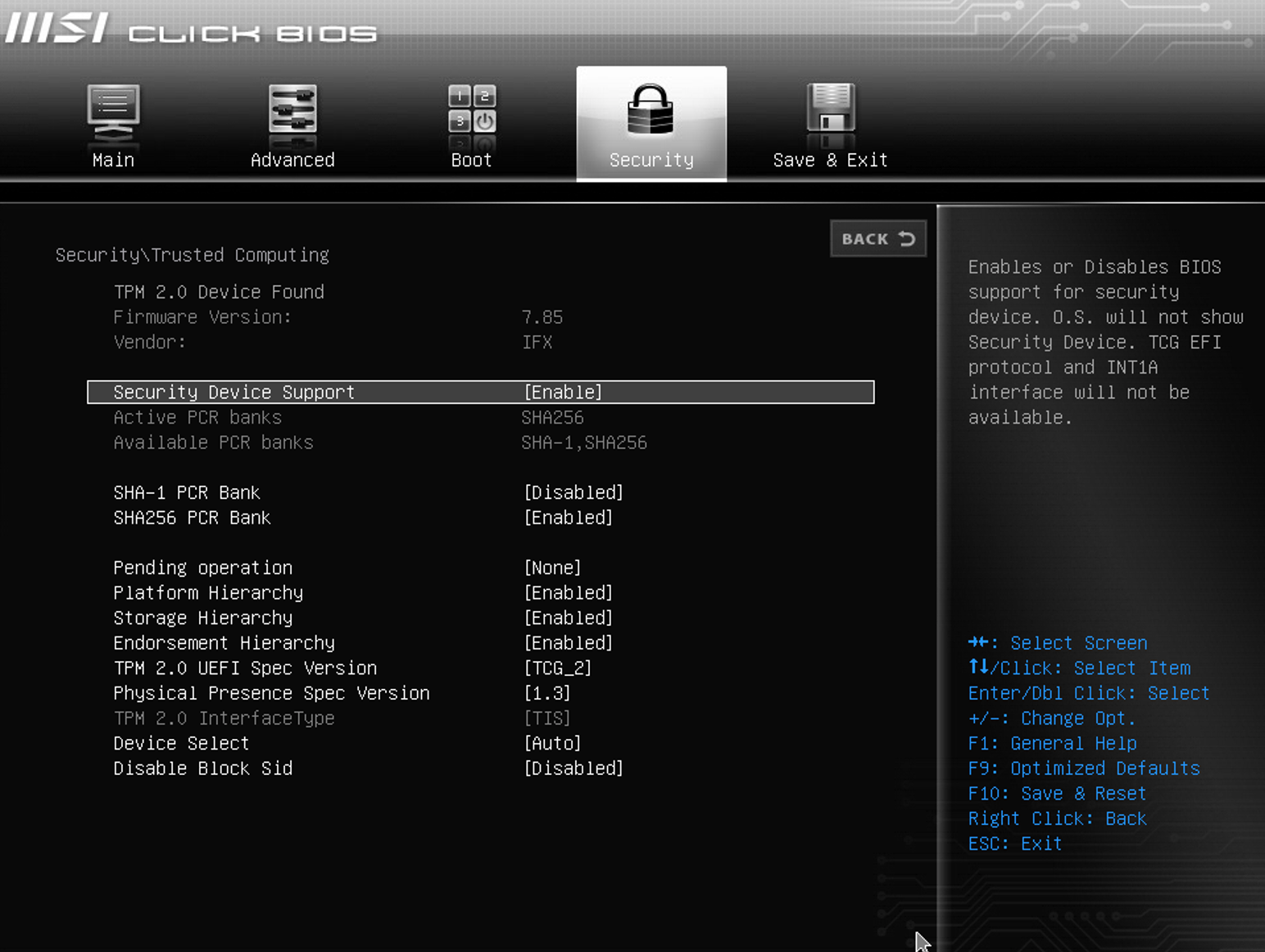Select the Physical Presence Spec Version label
The height and width of the screenshot is (952, 1265).
[271, 693]
